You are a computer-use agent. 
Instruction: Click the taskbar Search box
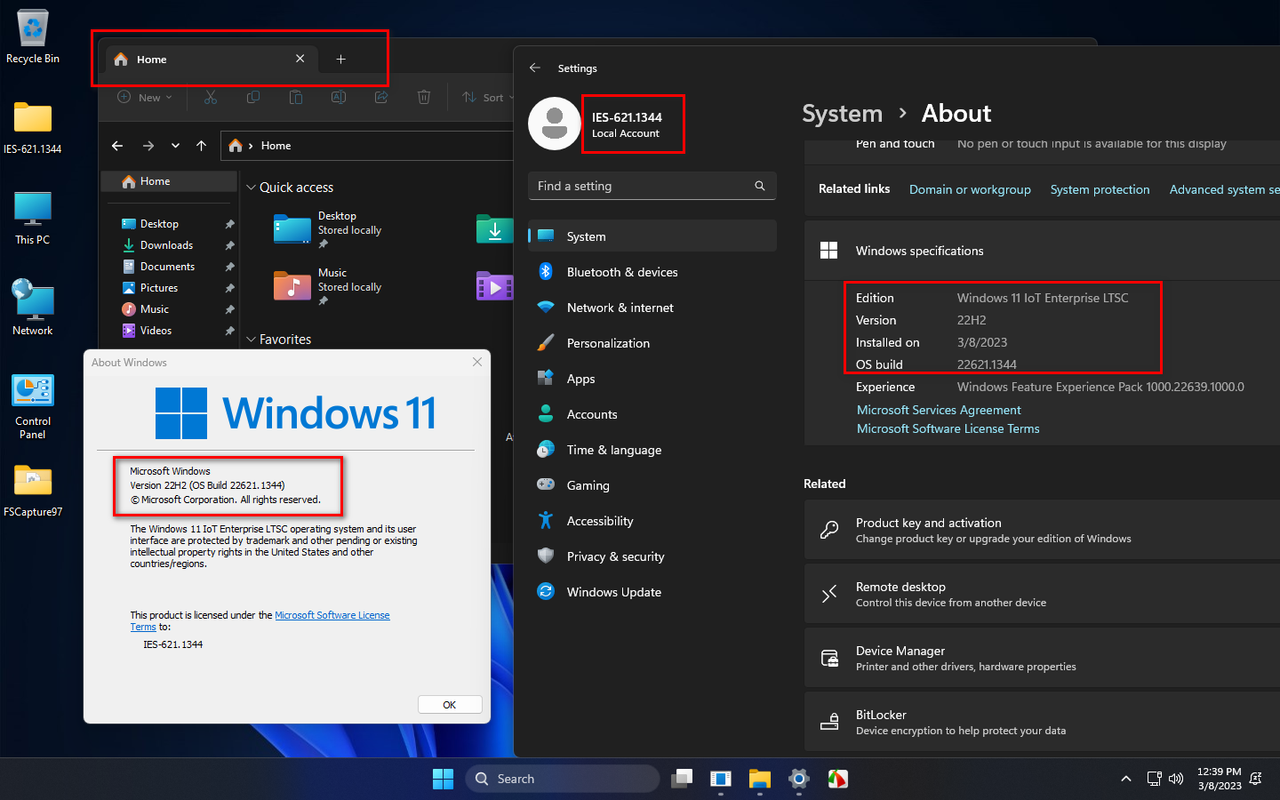(x=562, y=778)
